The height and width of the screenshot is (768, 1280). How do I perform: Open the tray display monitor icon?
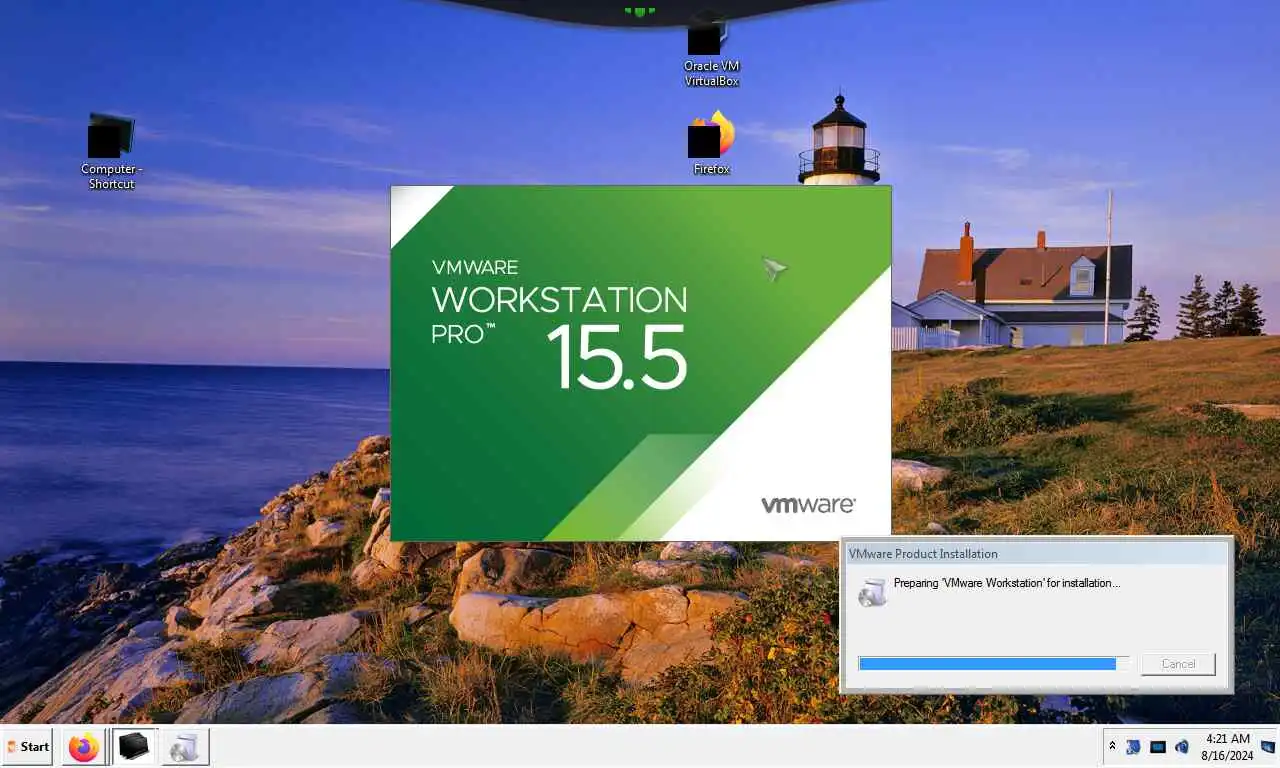pos(1158,747)
